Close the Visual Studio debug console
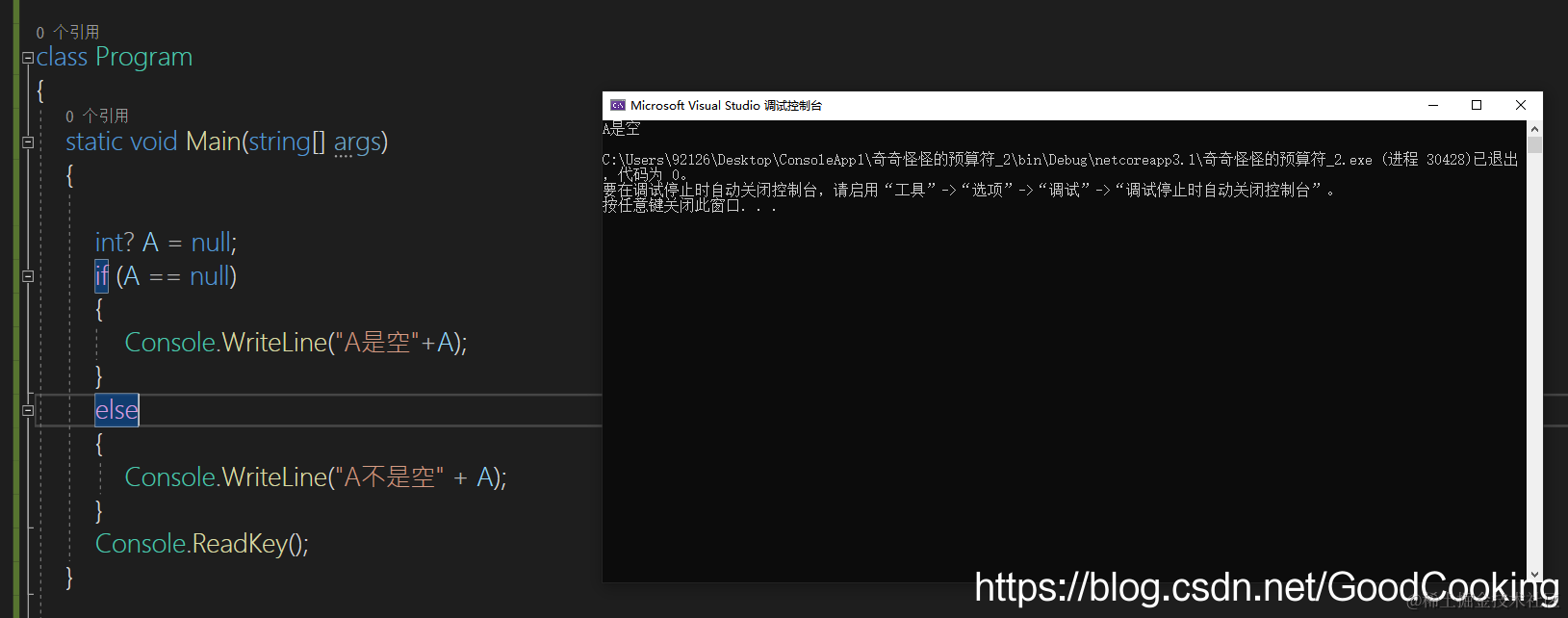Screen dimensions: 1568x618 click(1521, 105)
